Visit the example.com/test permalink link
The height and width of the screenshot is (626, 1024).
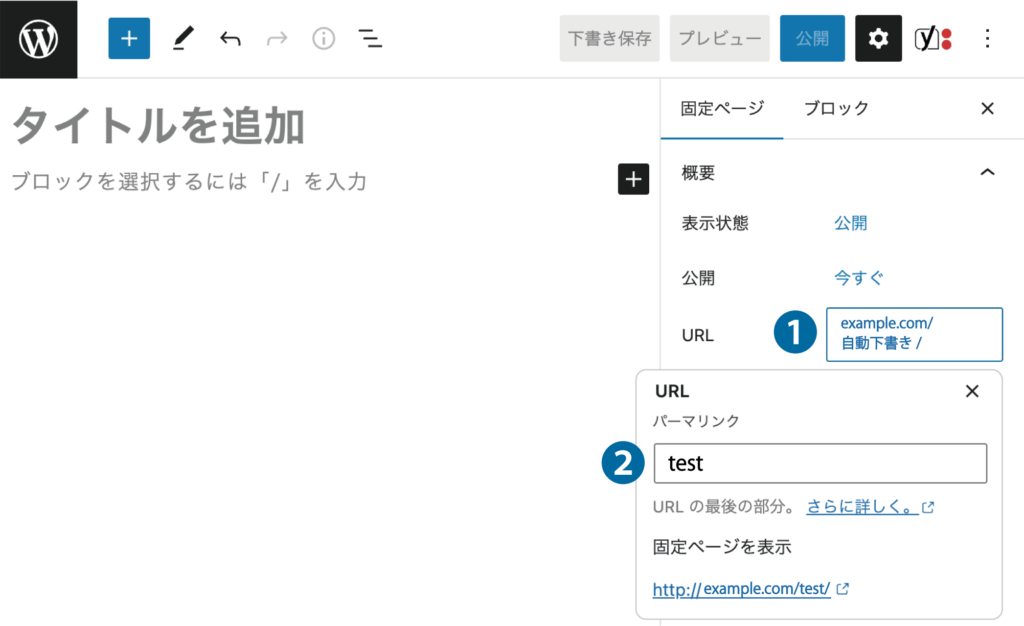(x=743, y=589)
